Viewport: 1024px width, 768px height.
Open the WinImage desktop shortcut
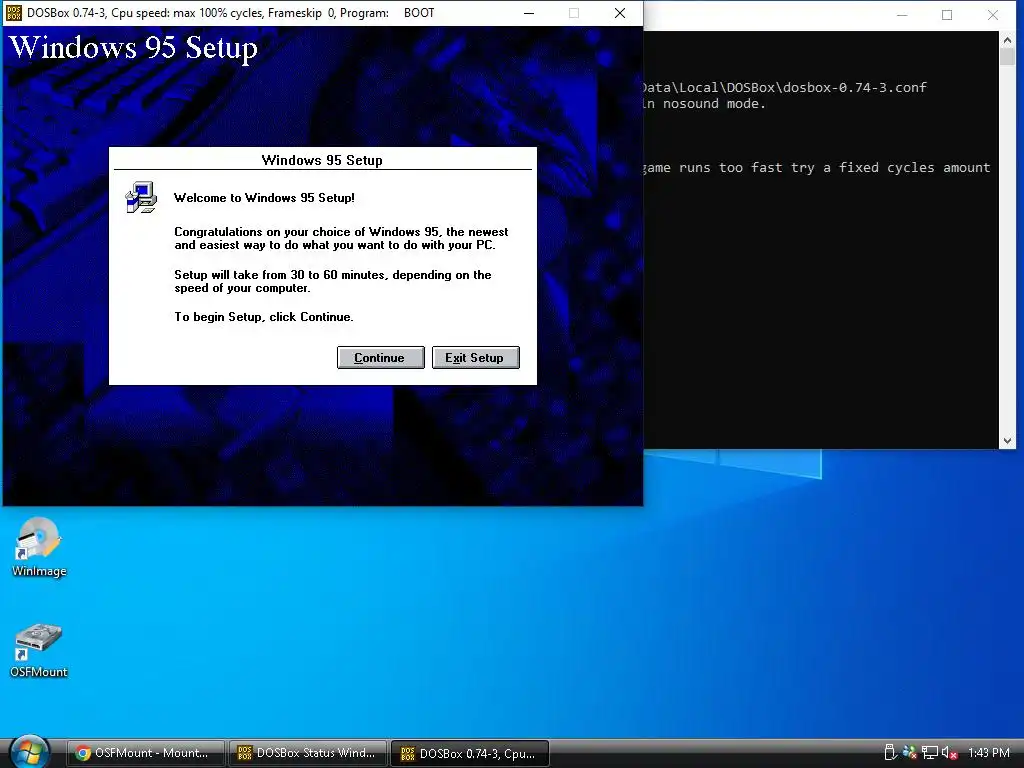tap(39, 547)
